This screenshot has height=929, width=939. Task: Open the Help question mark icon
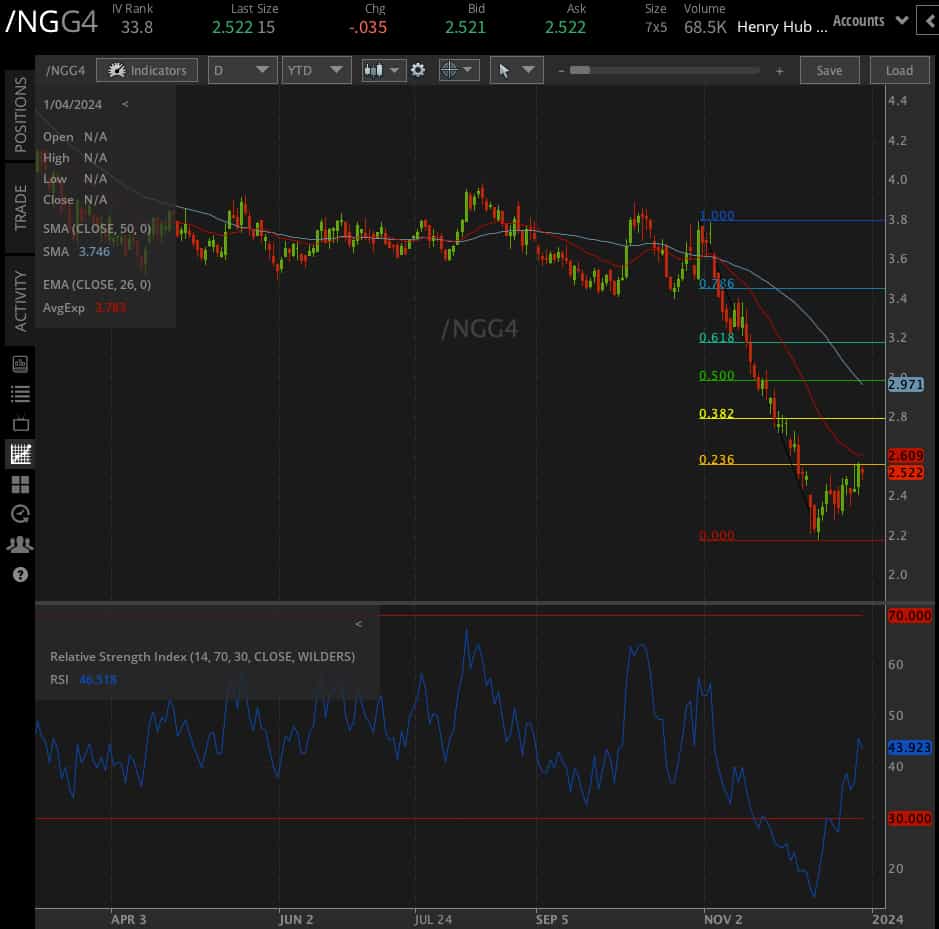pyautogui.click(x=20, y=575)
